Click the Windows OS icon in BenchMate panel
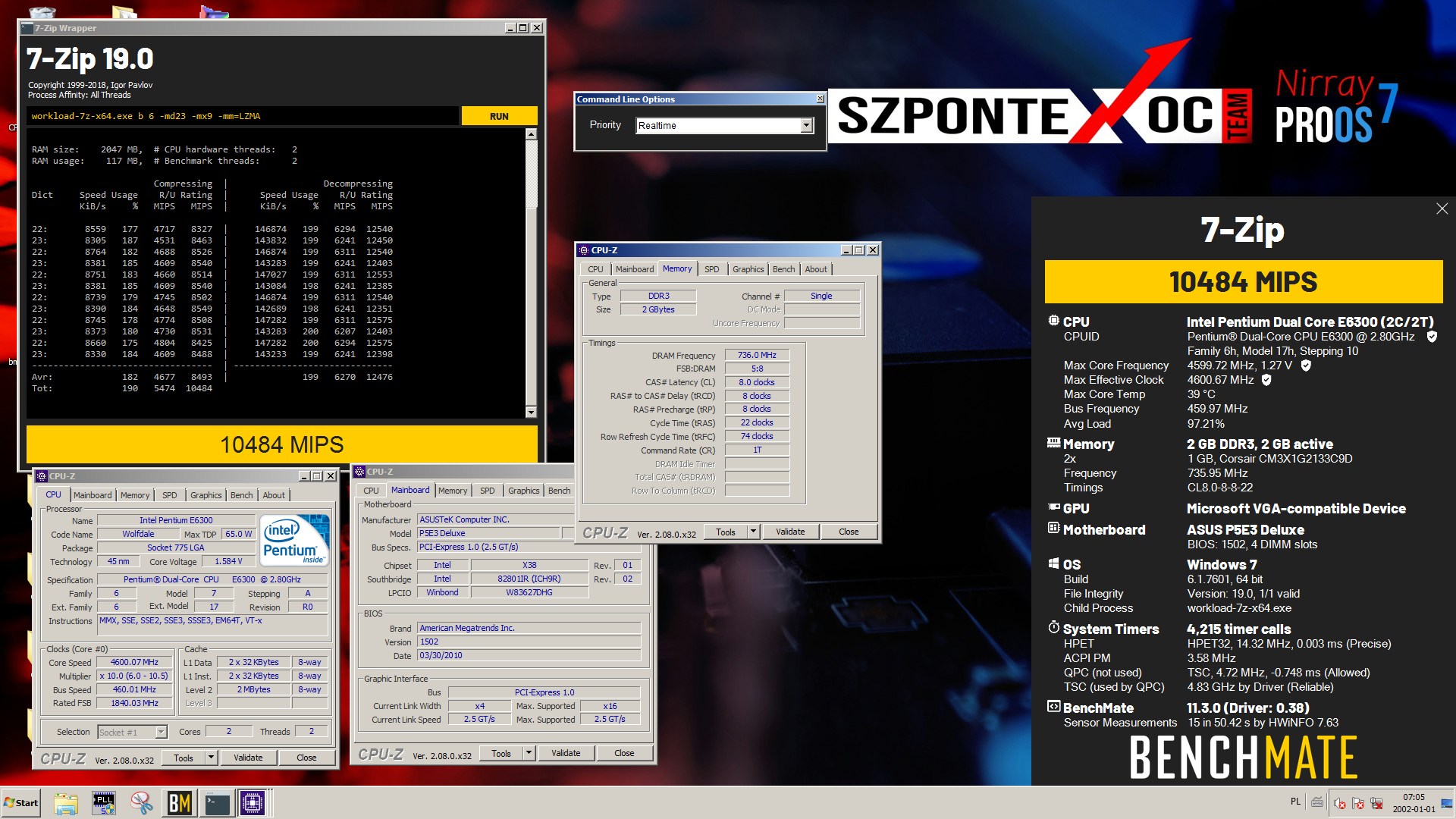 pyautogui.click(x=1053, y=563)
